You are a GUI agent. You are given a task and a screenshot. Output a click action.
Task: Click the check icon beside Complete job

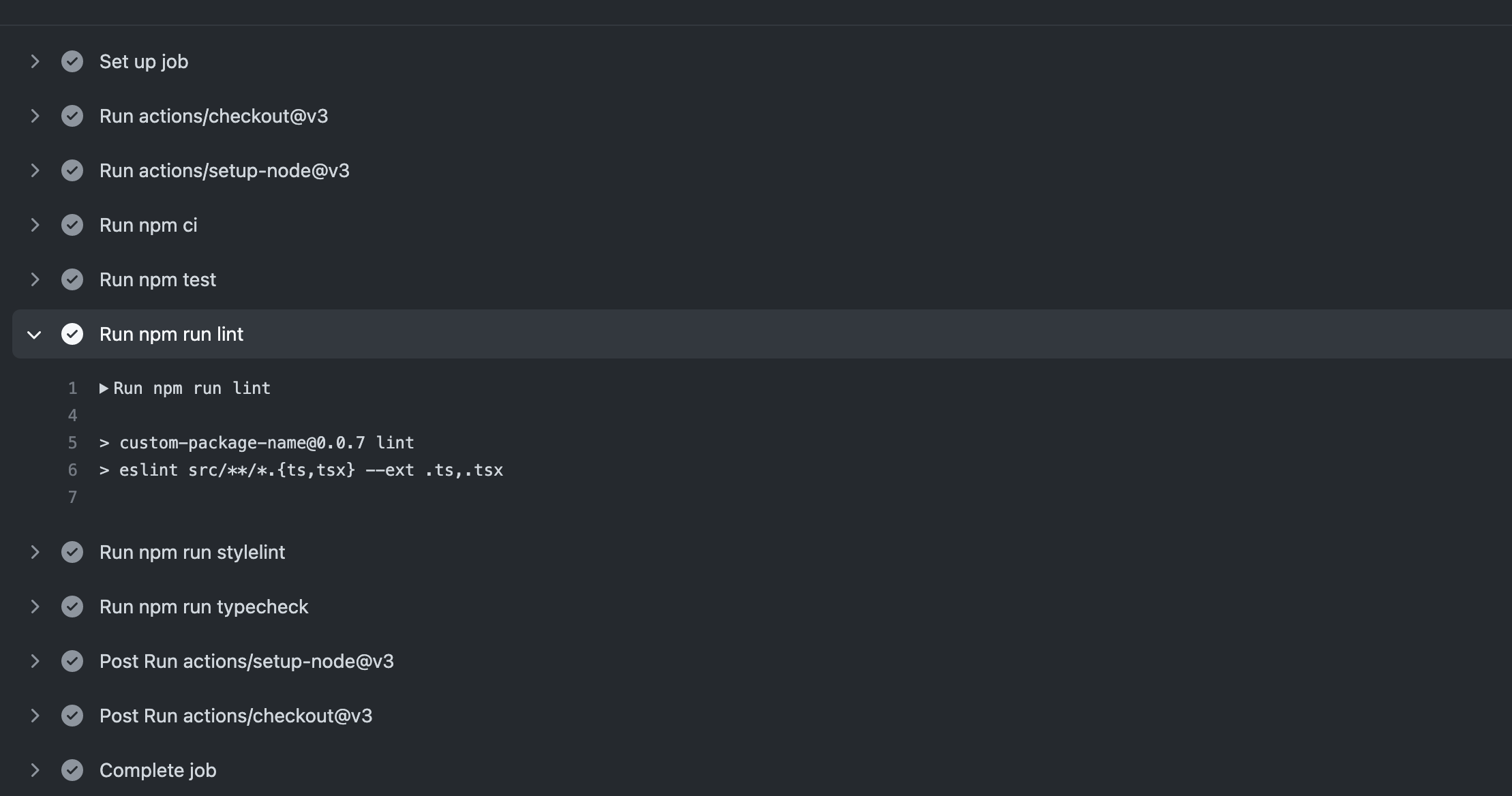pos(72,770)
